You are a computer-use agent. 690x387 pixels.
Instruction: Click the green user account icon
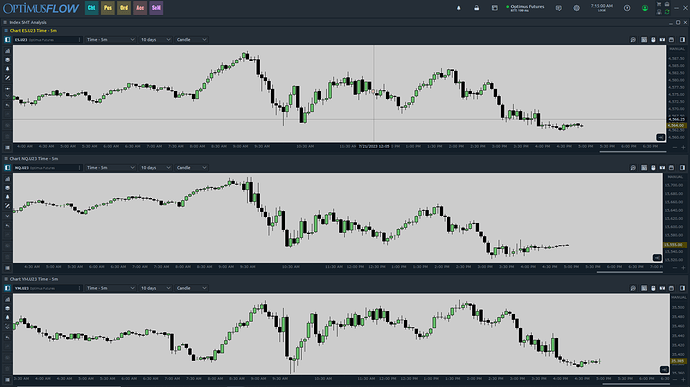[x=645, y=8]
